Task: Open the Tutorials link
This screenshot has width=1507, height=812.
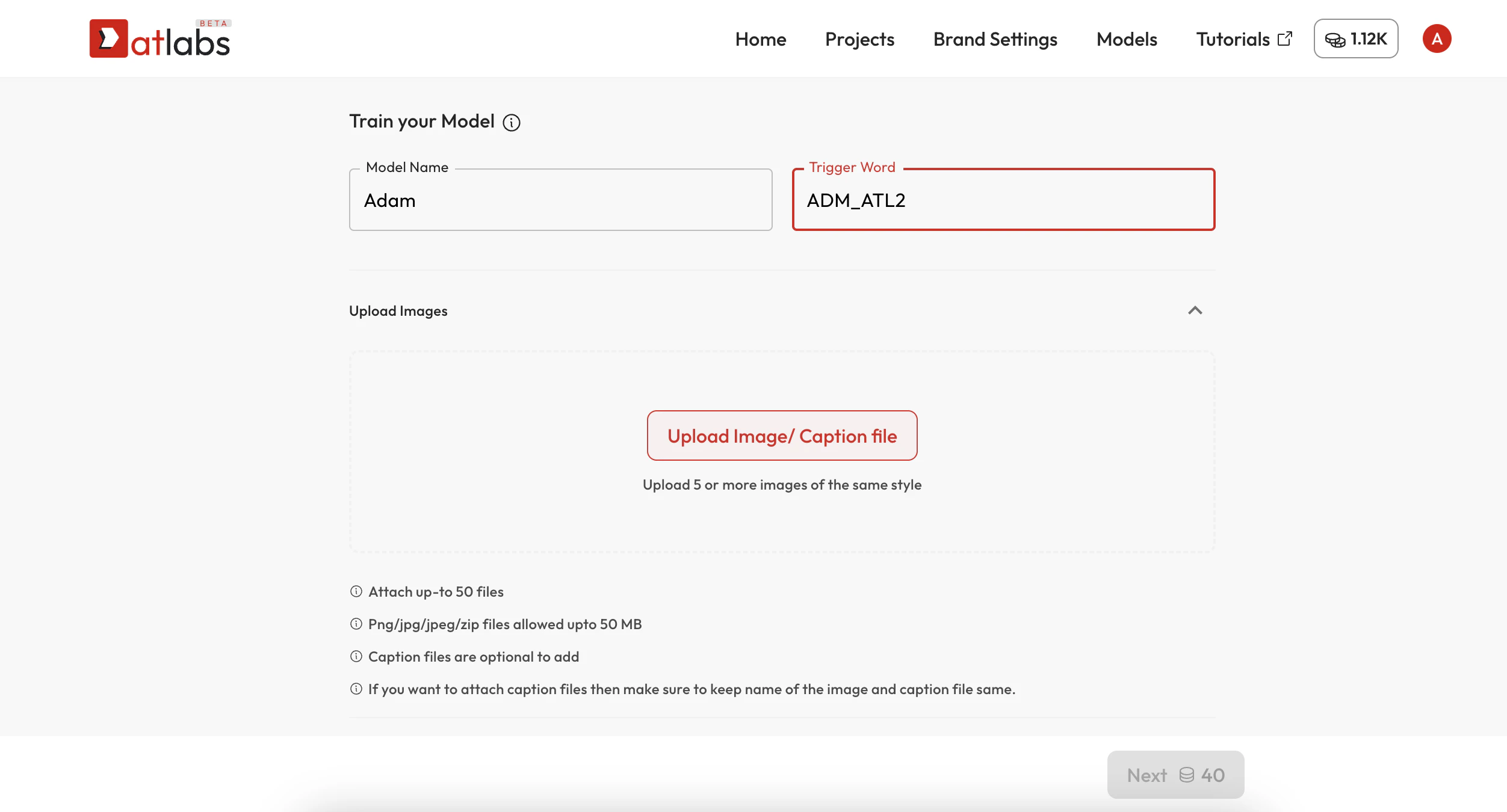Action: [1233, 39]
